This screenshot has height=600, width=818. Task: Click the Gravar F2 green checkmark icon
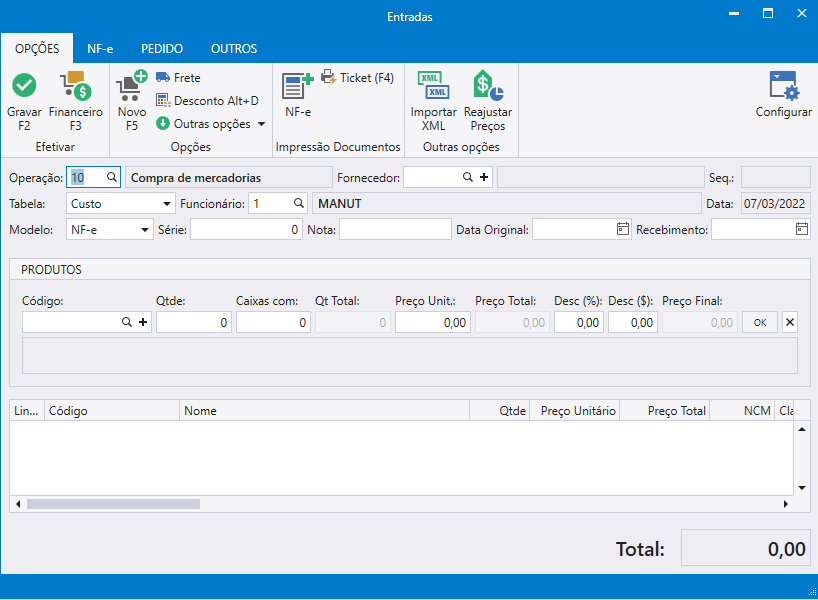24,85
